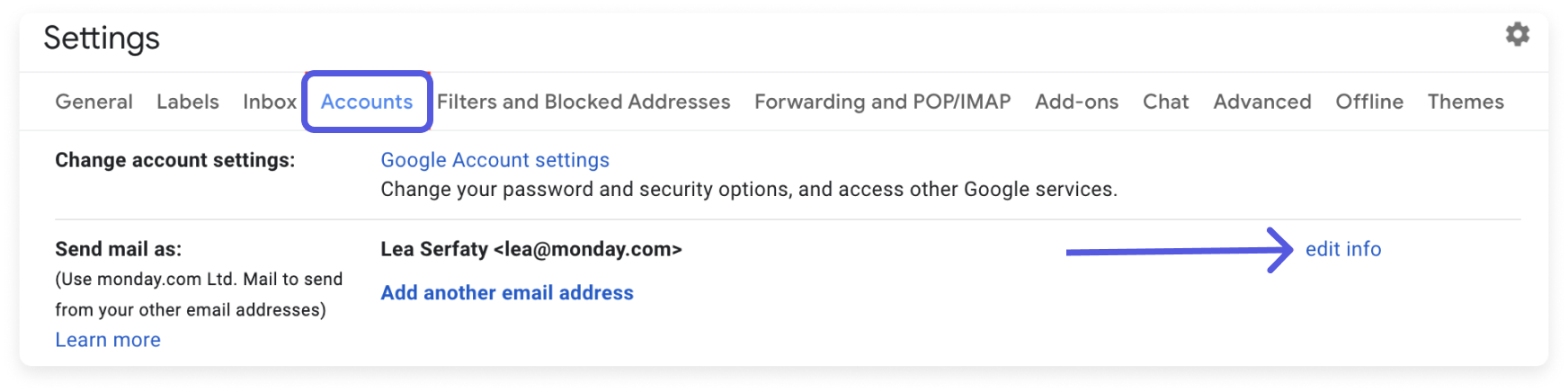Open the Learn more link

pos(108,340)
